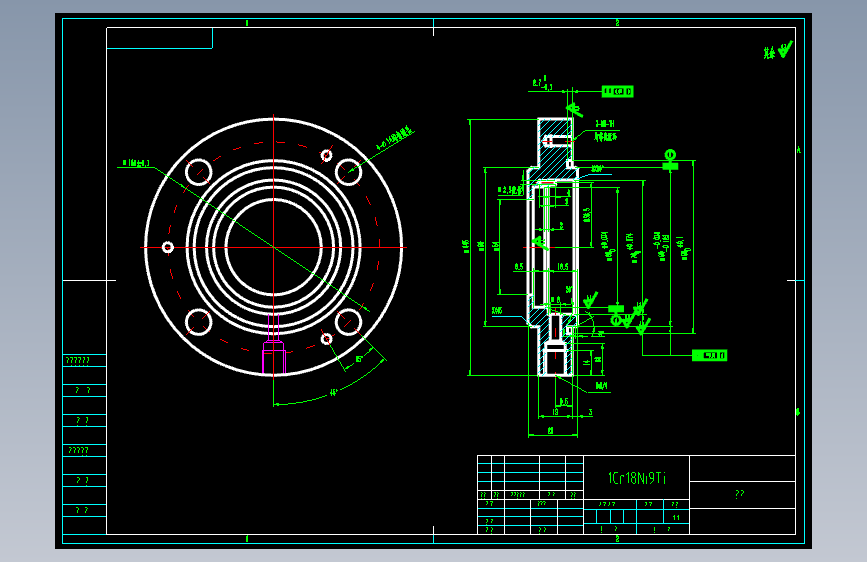Select the circular datum symbol right of section

[670, 154]
